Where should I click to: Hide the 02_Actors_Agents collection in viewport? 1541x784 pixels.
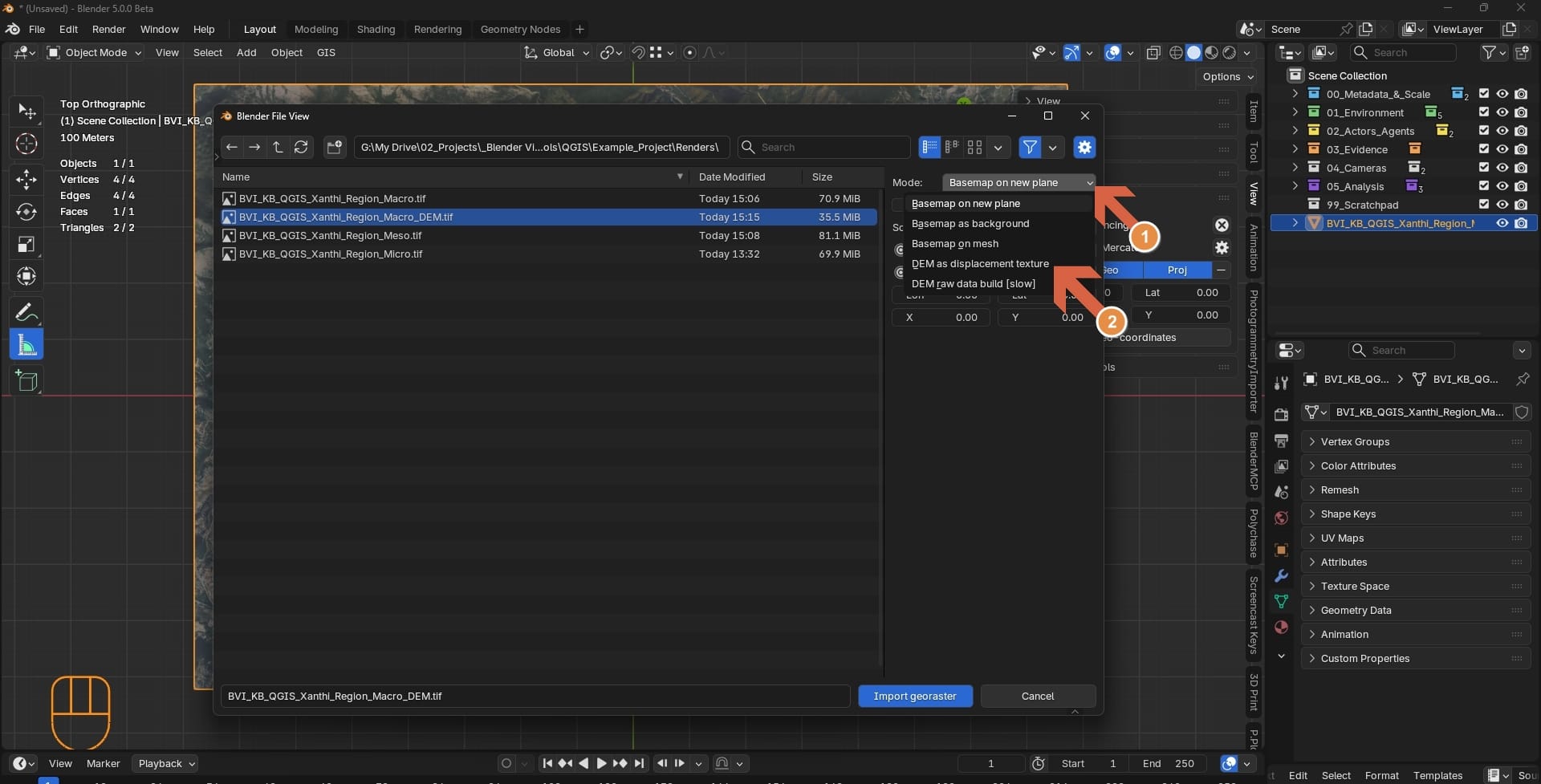pyautogui.click(x=1502, y=131)
